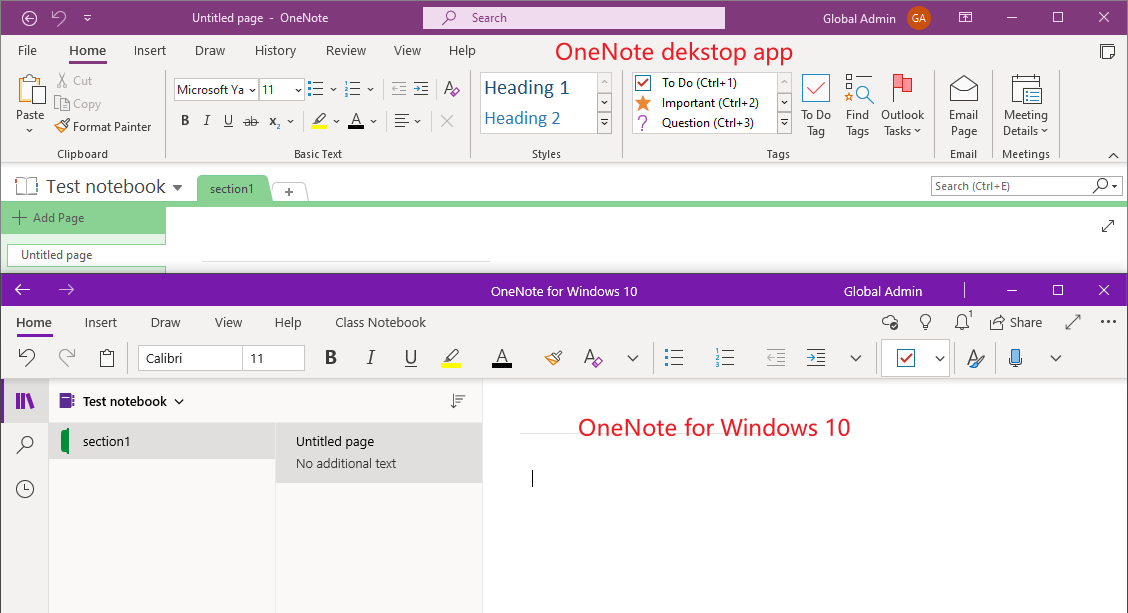Switch to the Draw tab in OneNote for Windows 10
Screen dimensions: 1128x613
click(x=165, y=322)
